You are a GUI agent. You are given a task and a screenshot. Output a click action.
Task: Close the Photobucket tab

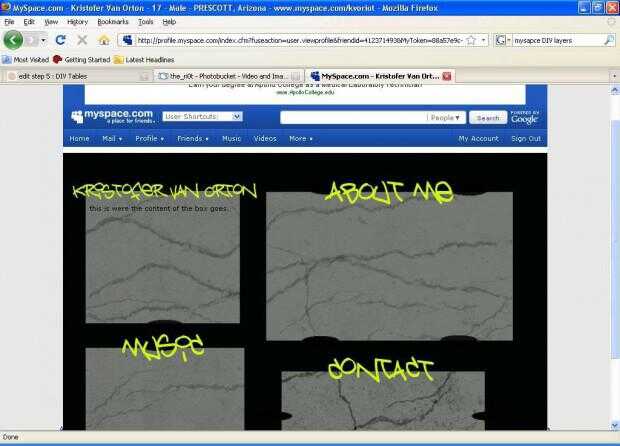click(x=295, y=76)
